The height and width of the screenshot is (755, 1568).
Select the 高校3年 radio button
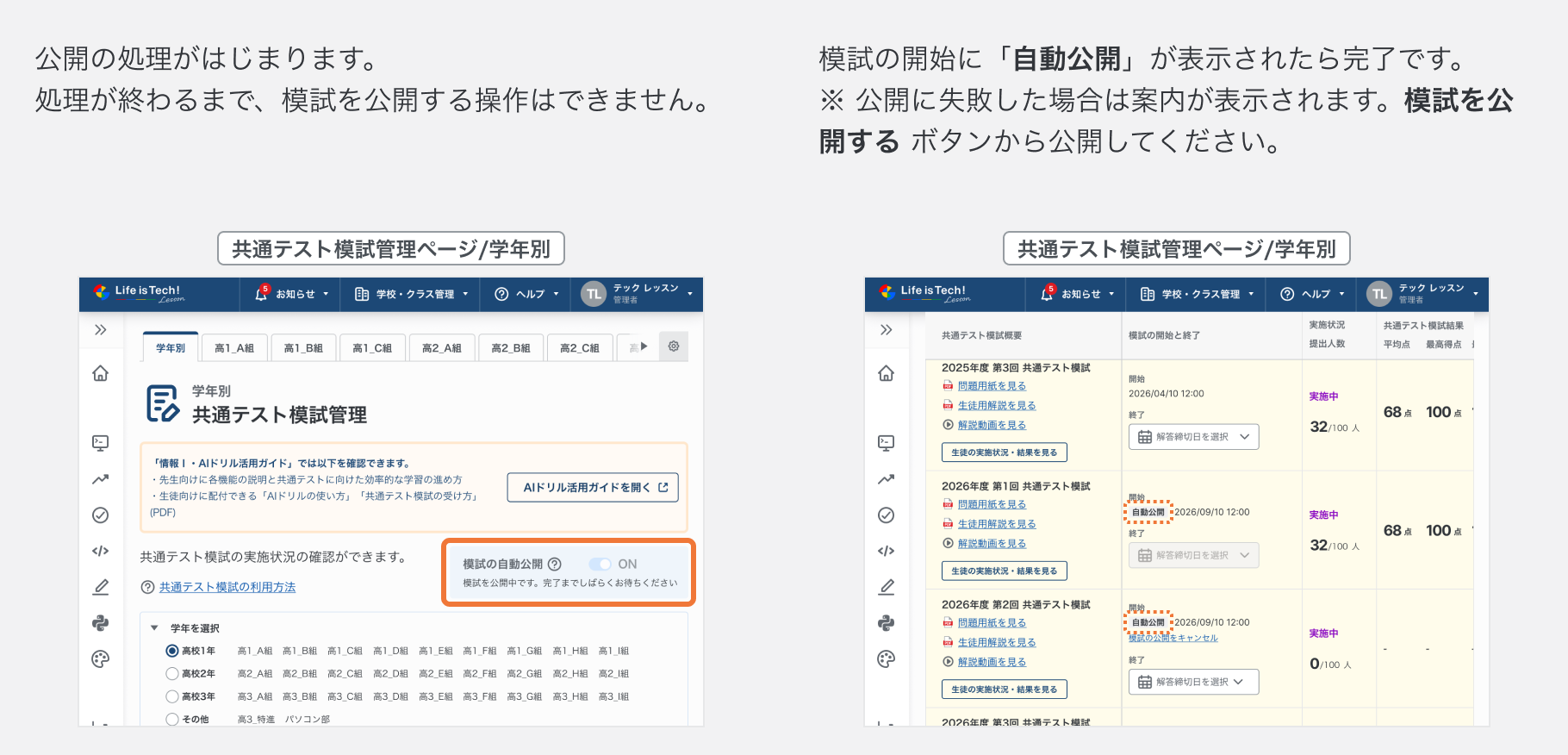[172, 696]
